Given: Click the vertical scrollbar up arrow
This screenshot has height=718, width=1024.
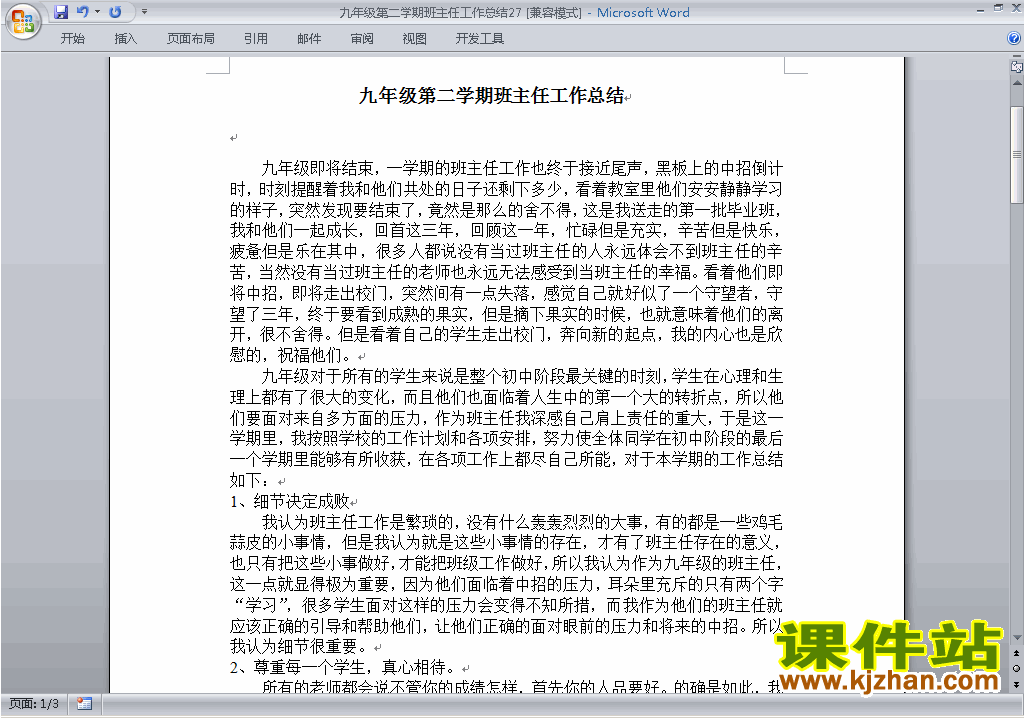Looking at the screenshot, I should click(1017, 84).
